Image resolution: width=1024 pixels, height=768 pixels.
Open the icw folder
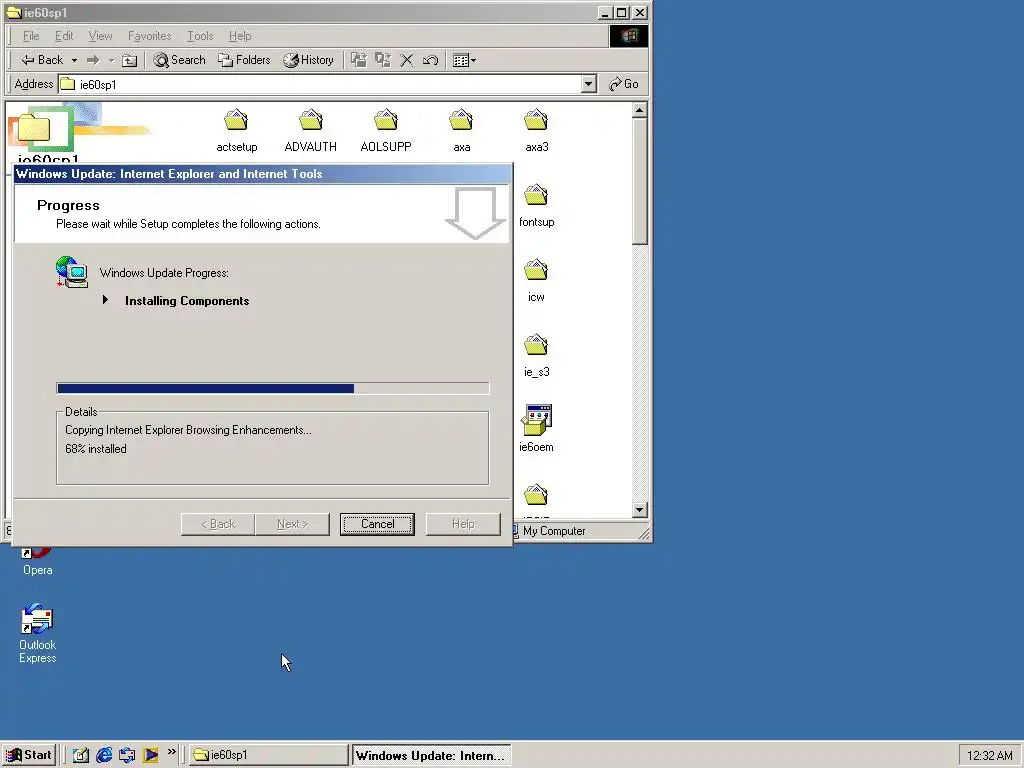pyautogui.click(x=536, y=281)
